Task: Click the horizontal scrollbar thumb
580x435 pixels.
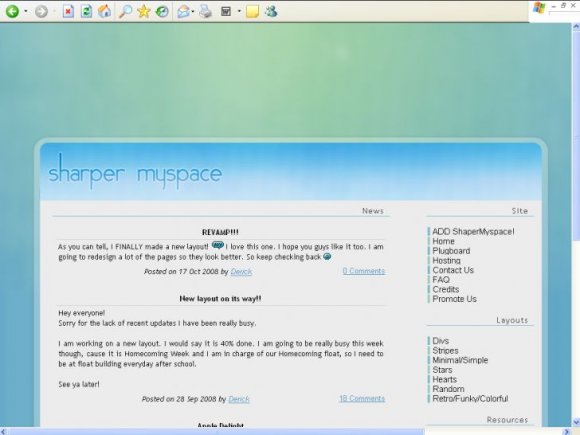Action: (x=216, y=431)
